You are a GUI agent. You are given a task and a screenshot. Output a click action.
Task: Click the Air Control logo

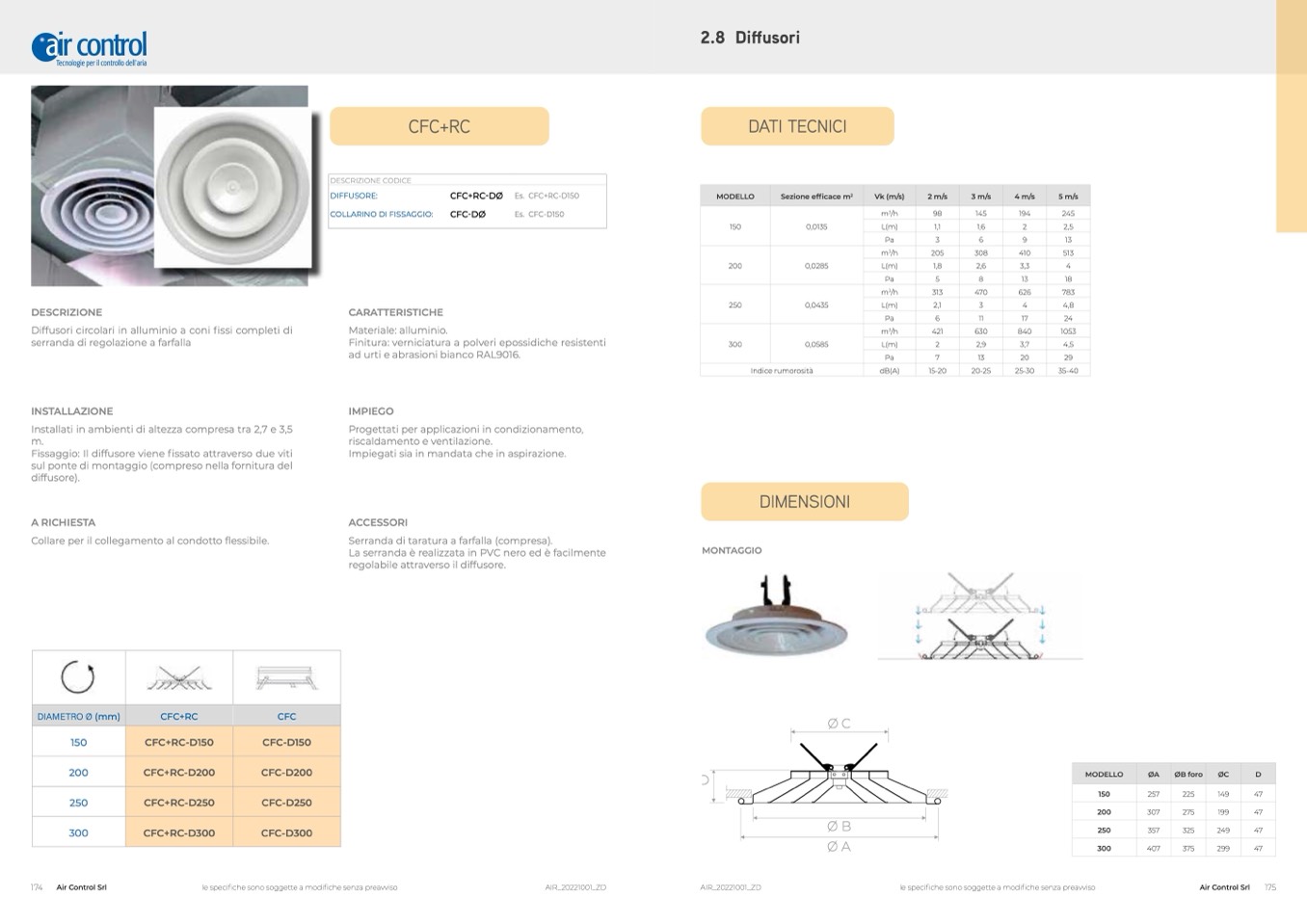pos(90,47)
